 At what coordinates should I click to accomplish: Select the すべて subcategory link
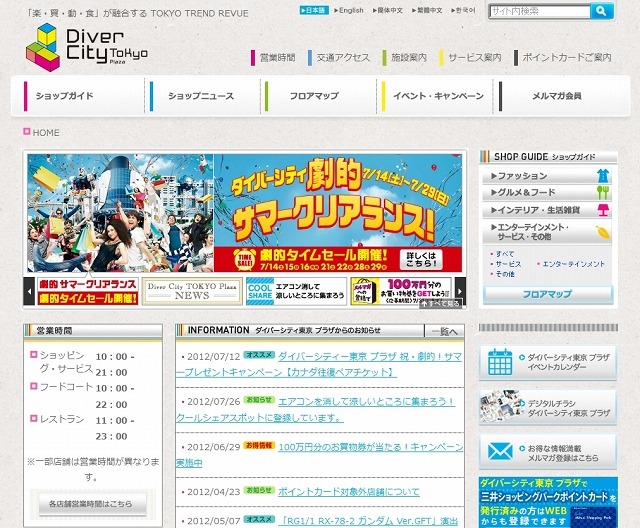pyautogui.click(x=505, y=254)
